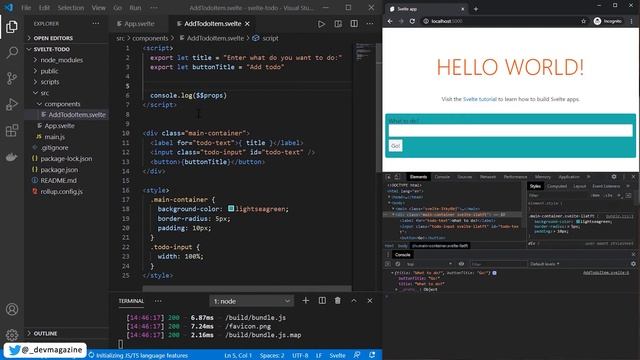Select element inspector tool in DevTools
640x360 pixels.
point(389,177)
